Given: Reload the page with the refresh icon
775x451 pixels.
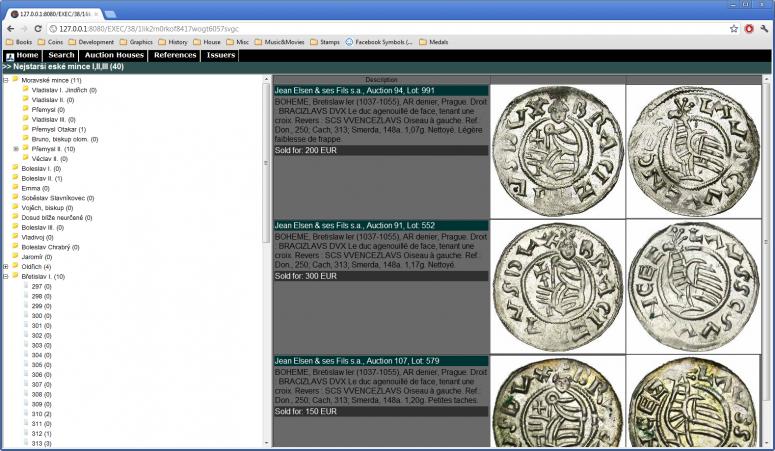Looking at the screenshot, I should coord(38,29).
